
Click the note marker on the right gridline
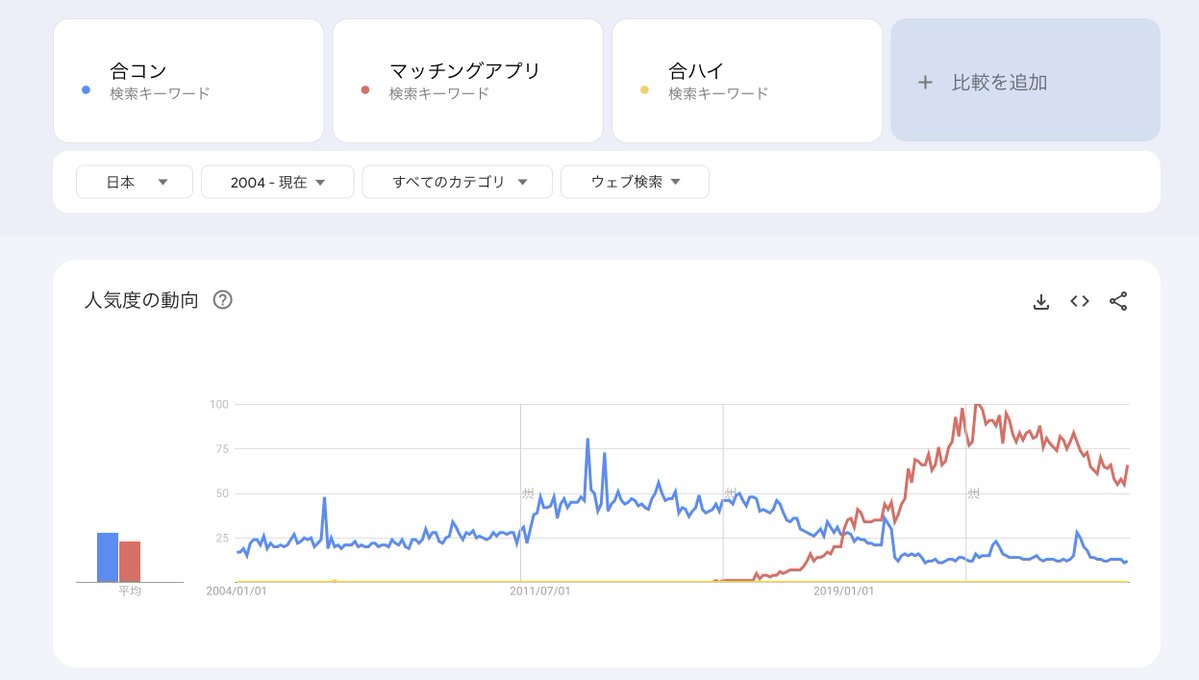pos(972,493)
